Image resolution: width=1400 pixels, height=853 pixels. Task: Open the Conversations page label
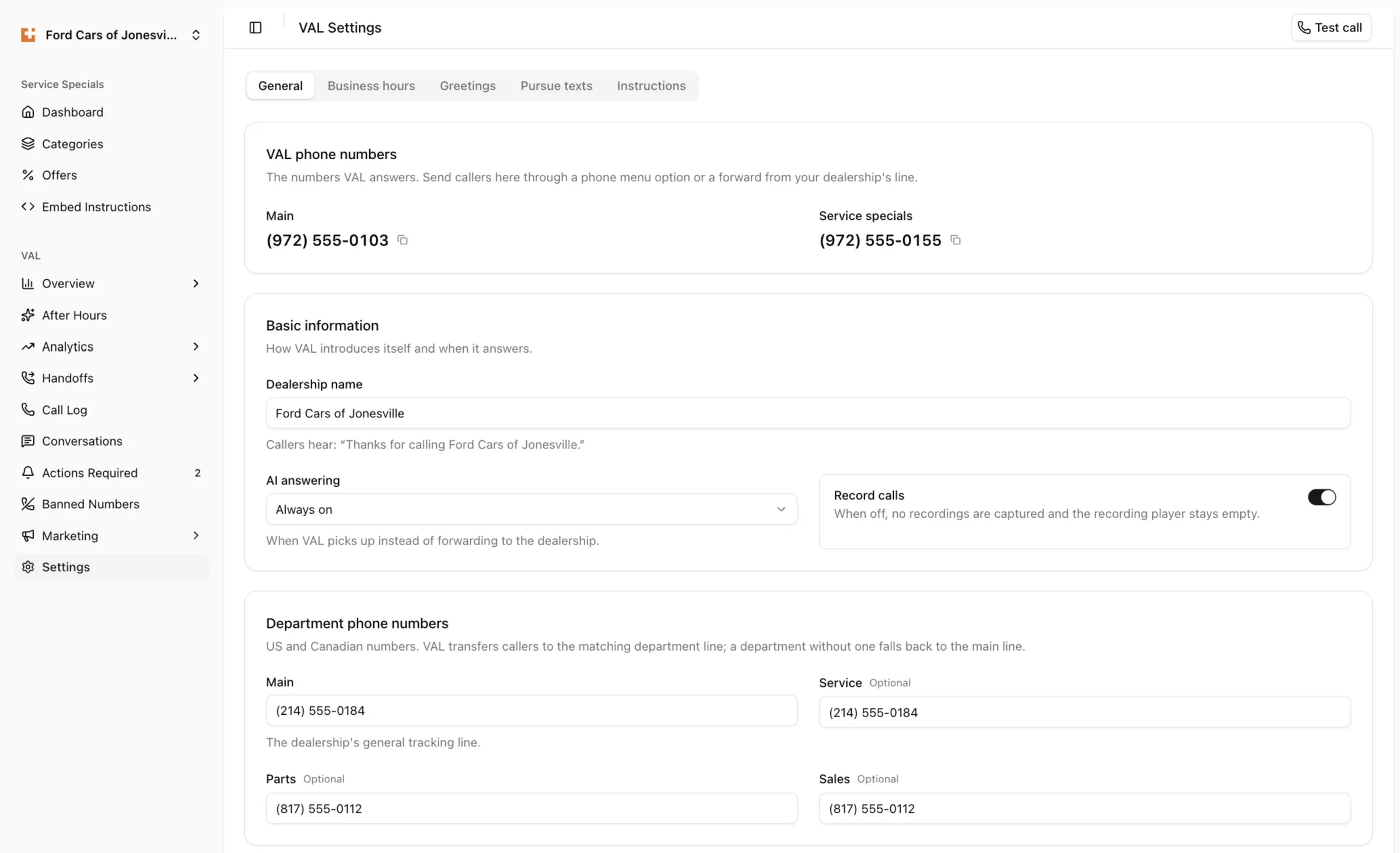[82, 441]
